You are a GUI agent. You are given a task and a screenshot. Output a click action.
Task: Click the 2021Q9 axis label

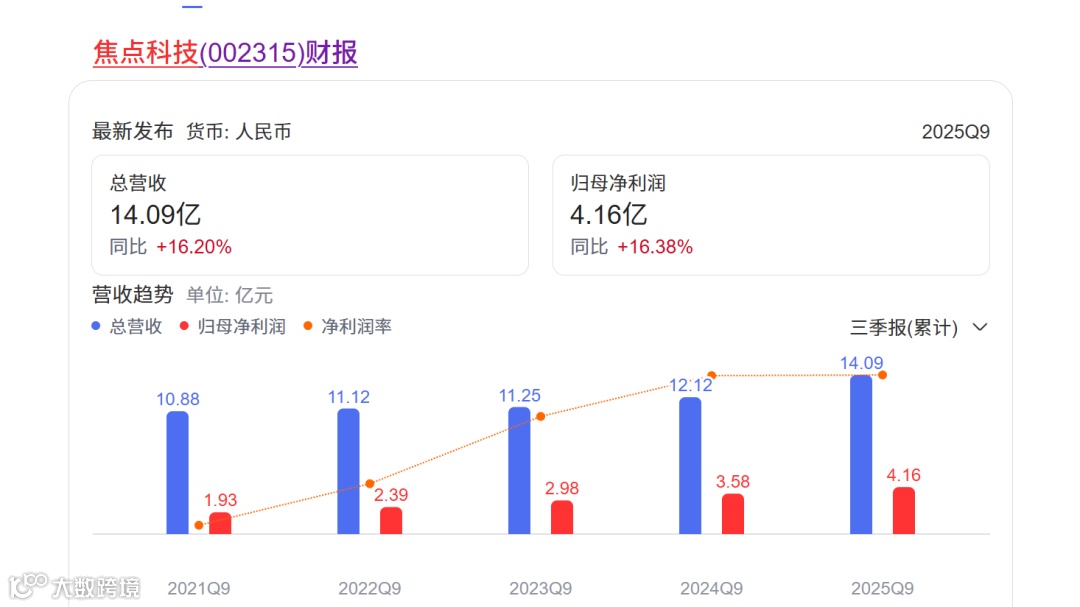coord(199,588)
